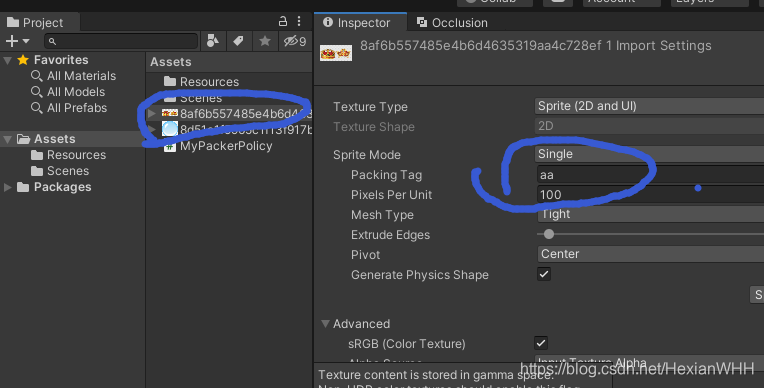
Task: Click the Project panel search field
Action: (x=121, y=41)
